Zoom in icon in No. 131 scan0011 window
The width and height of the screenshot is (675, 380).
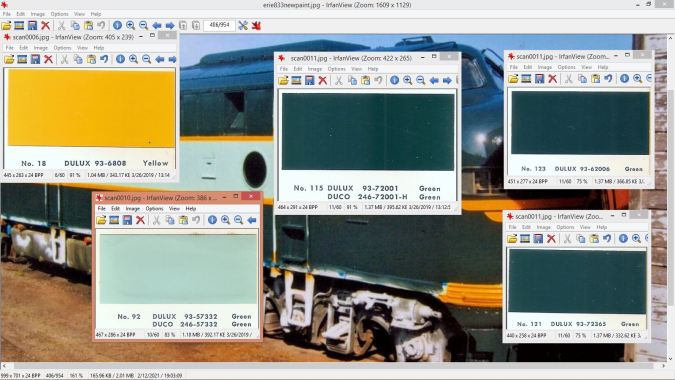tap(636, 238)
